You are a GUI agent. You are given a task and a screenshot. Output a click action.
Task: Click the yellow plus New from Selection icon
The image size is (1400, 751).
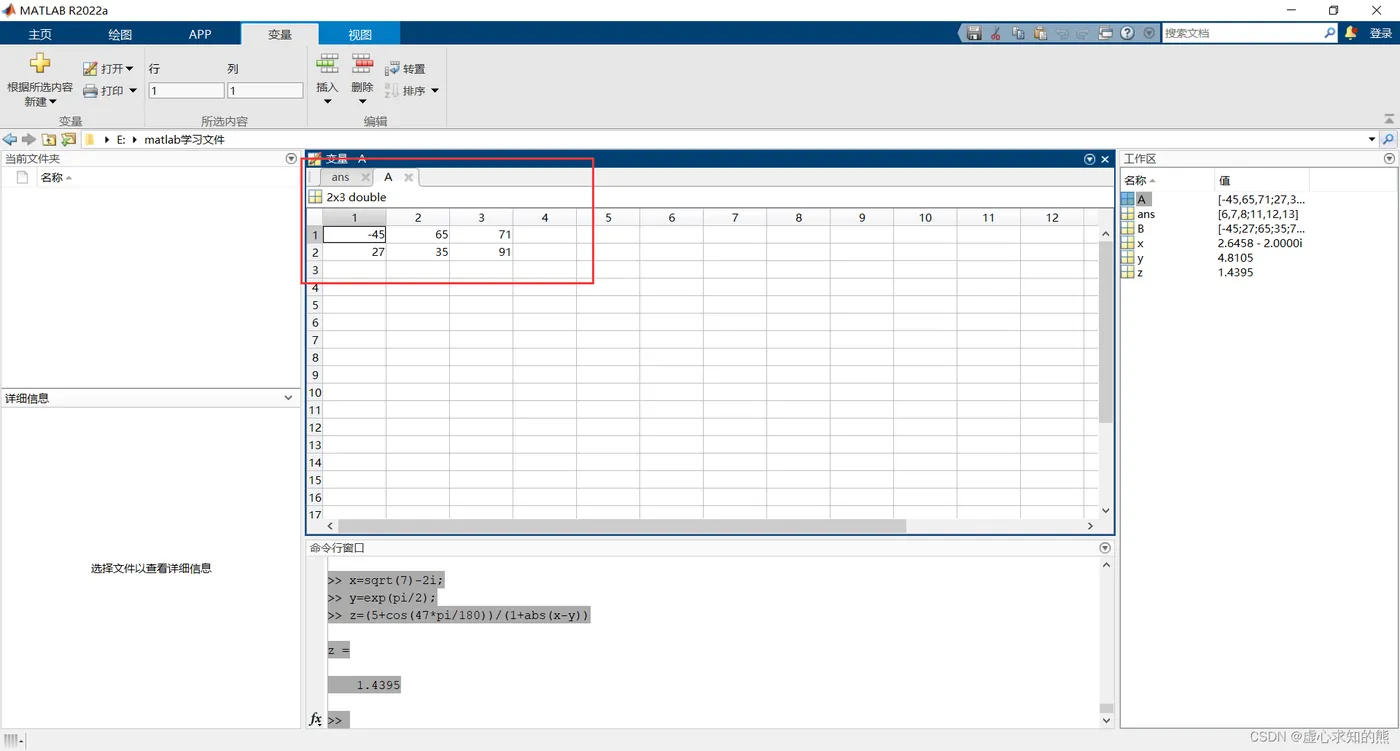click(x=40, y=63)
